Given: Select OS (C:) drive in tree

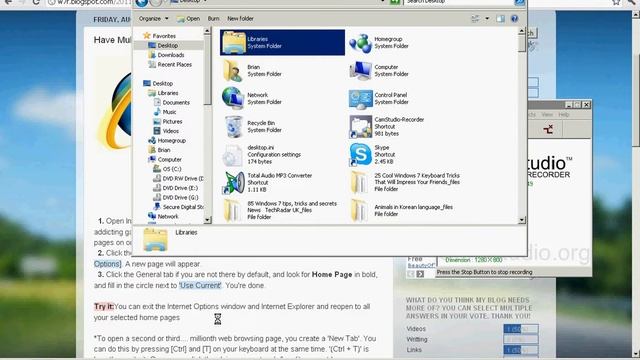Looking at the screenshot, I should pyautogui.click(x=167, y=169).
